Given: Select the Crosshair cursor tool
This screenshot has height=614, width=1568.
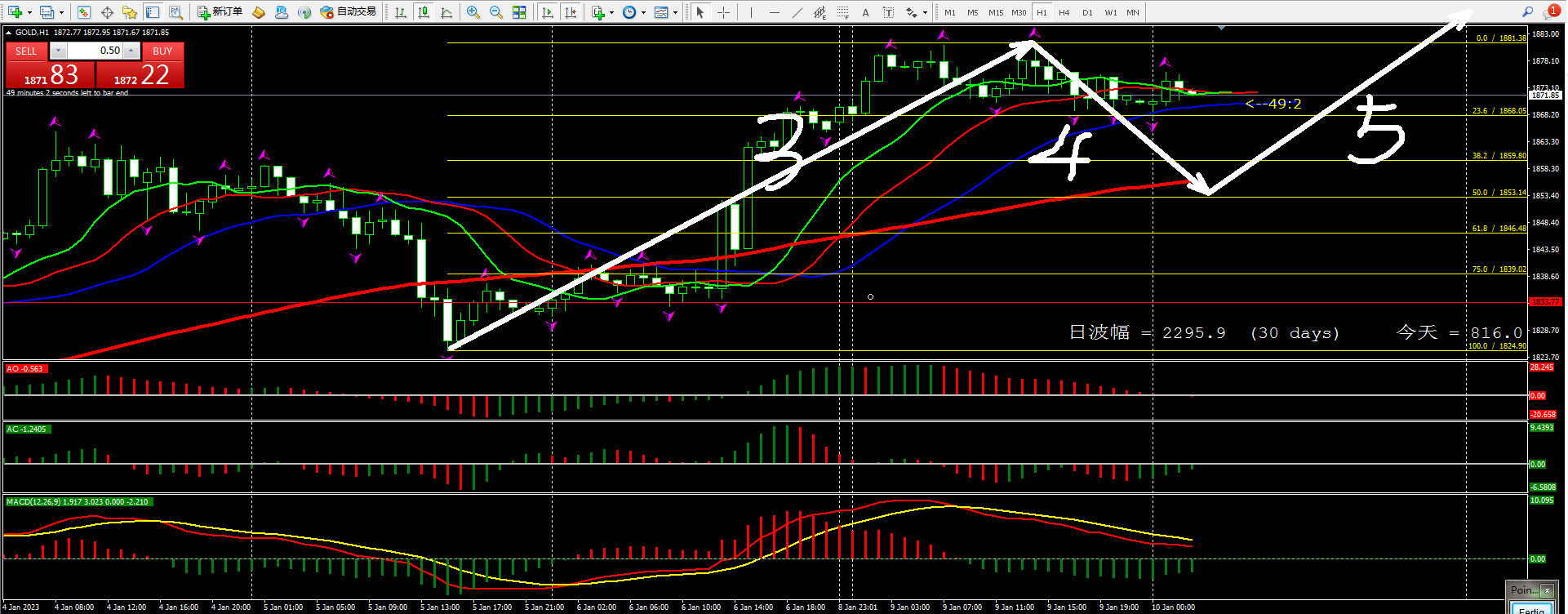Looking at the screenshot, I should pyautogui.click(x=723, y=12).
